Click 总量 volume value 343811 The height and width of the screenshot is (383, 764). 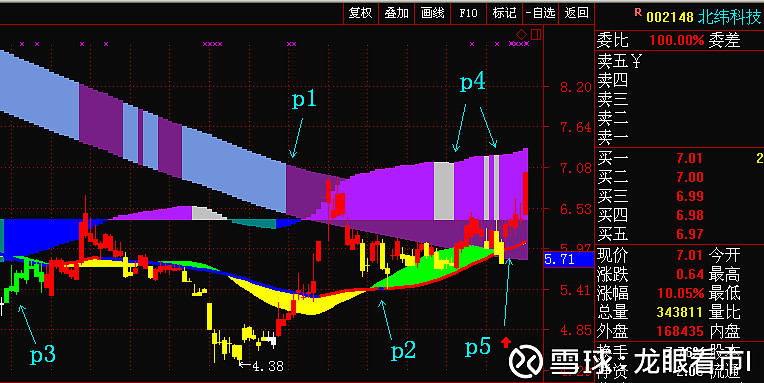point(680,312)
